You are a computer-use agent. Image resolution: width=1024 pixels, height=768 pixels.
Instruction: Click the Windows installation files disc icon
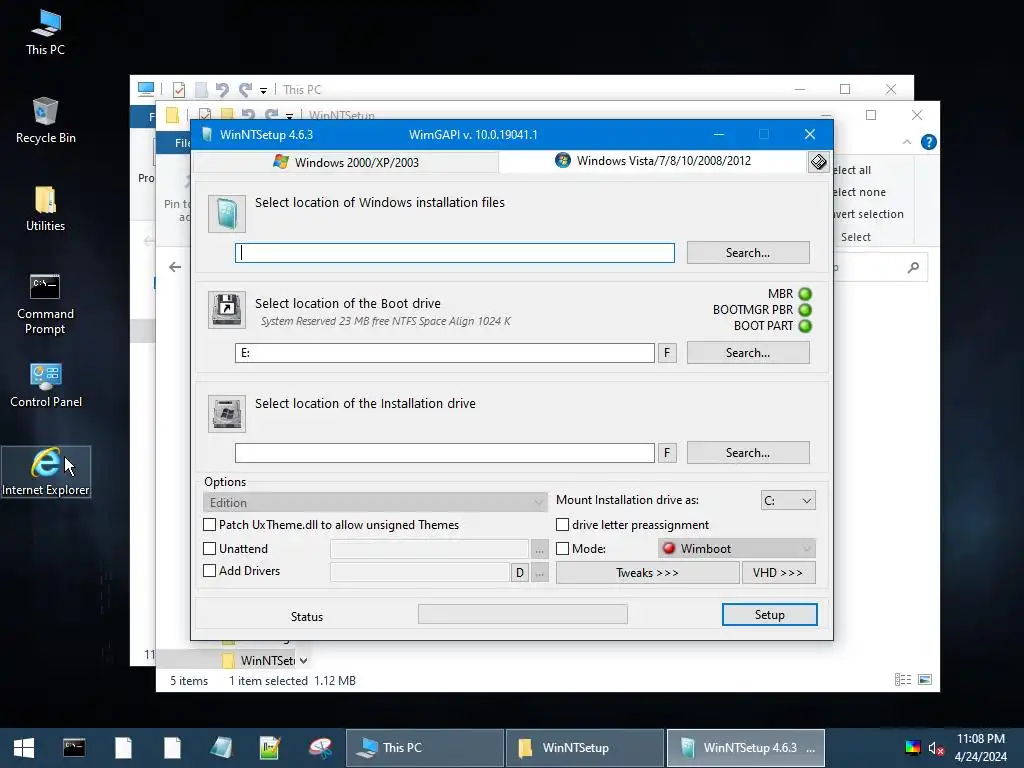tap(227, 214)
